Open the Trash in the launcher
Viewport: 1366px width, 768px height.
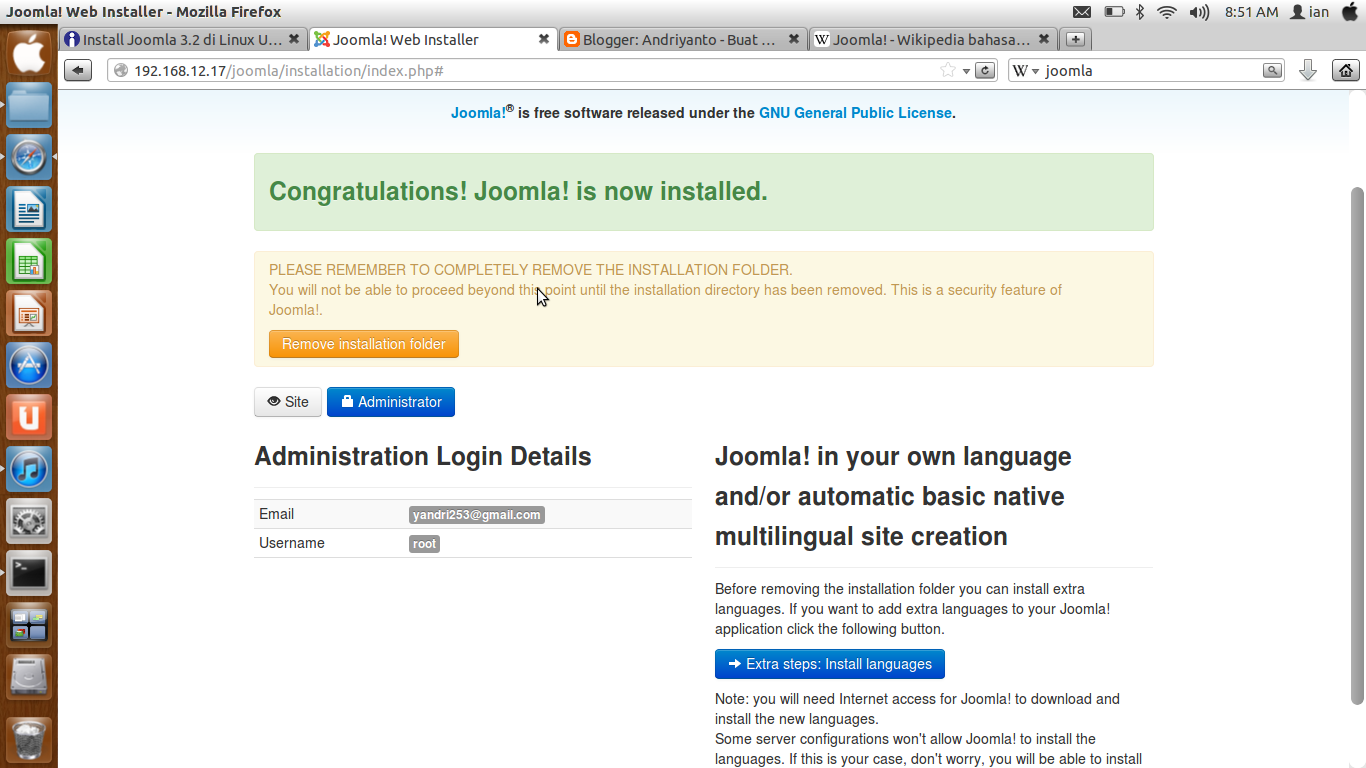point(29,740)
